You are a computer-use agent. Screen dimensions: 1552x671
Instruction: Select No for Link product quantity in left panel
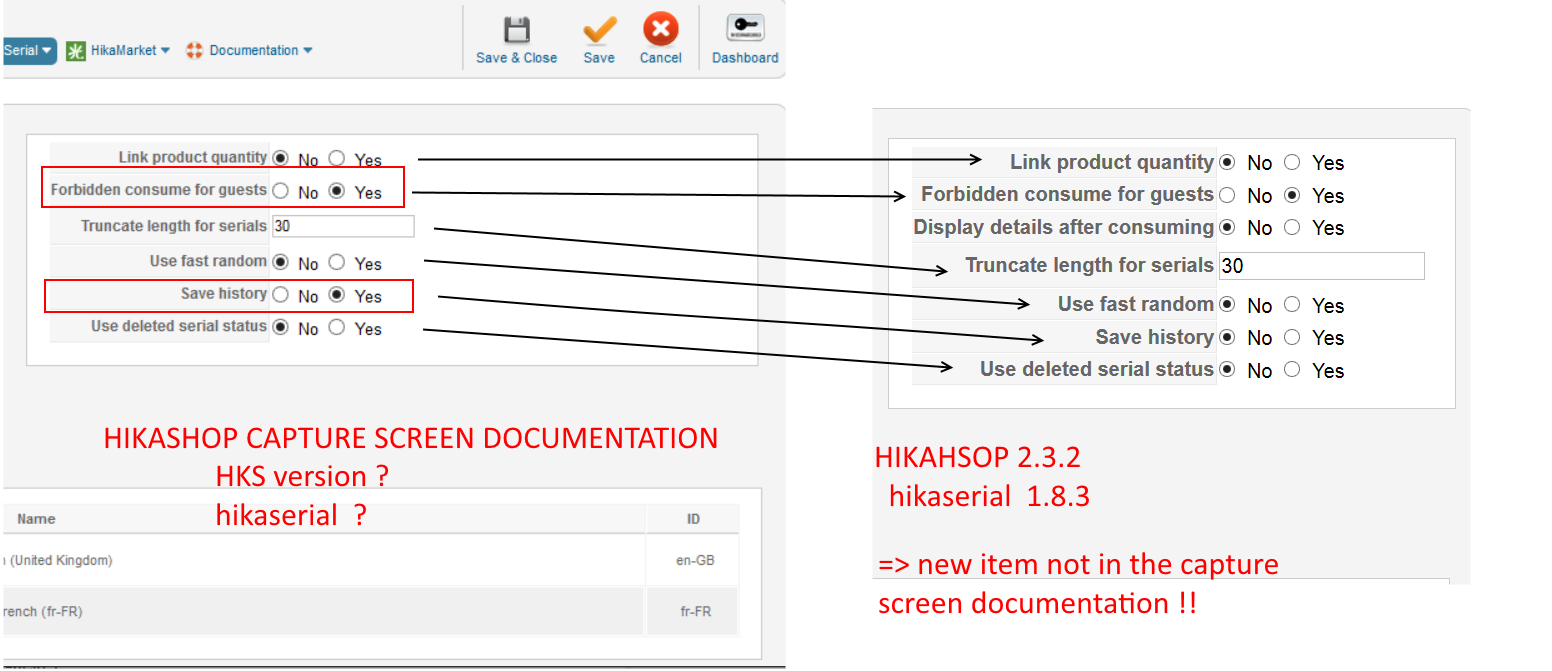pyautogui.click(x=280, y=158)
